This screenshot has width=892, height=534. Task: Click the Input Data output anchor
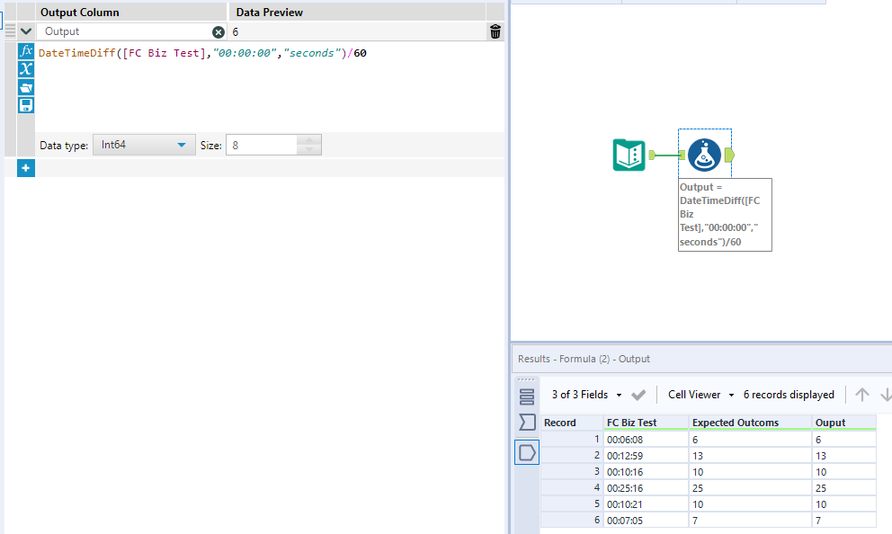click(652, 155)
